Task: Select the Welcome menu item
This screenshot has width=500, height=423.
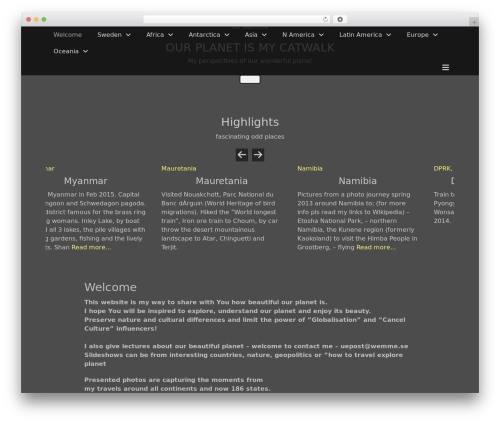Action: coord(68,35)
